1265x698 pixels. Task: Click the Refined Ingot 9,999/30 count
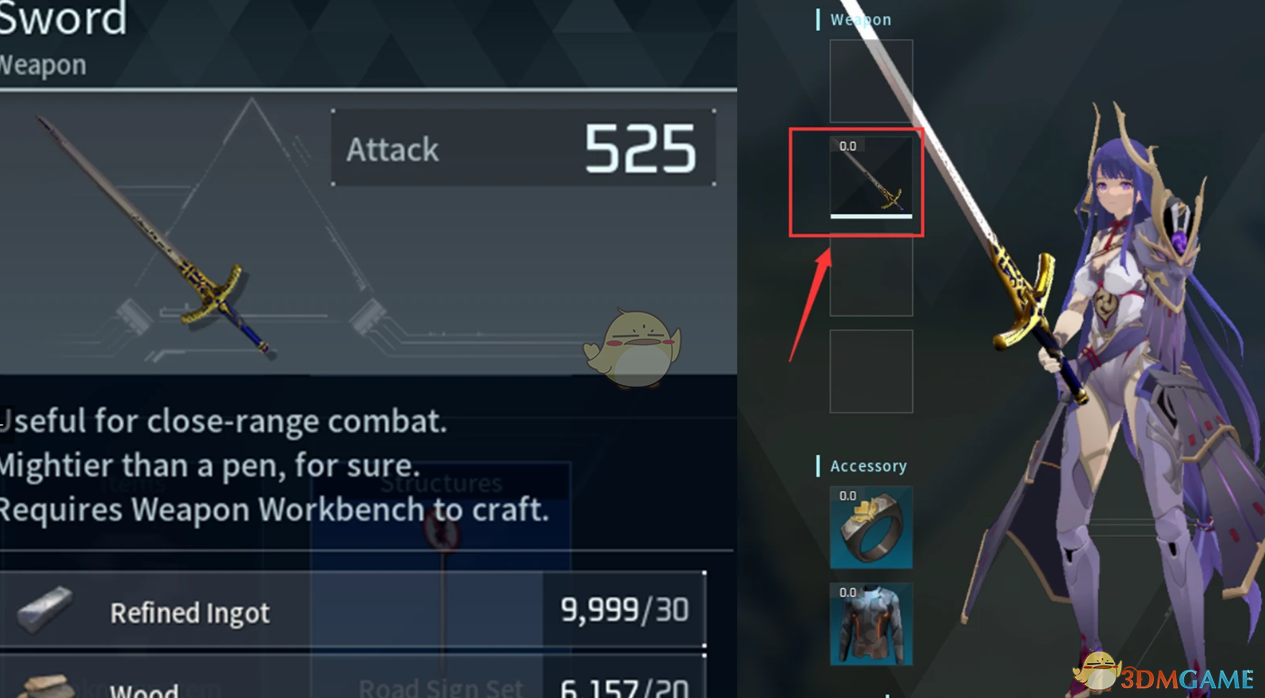point(624,610)
